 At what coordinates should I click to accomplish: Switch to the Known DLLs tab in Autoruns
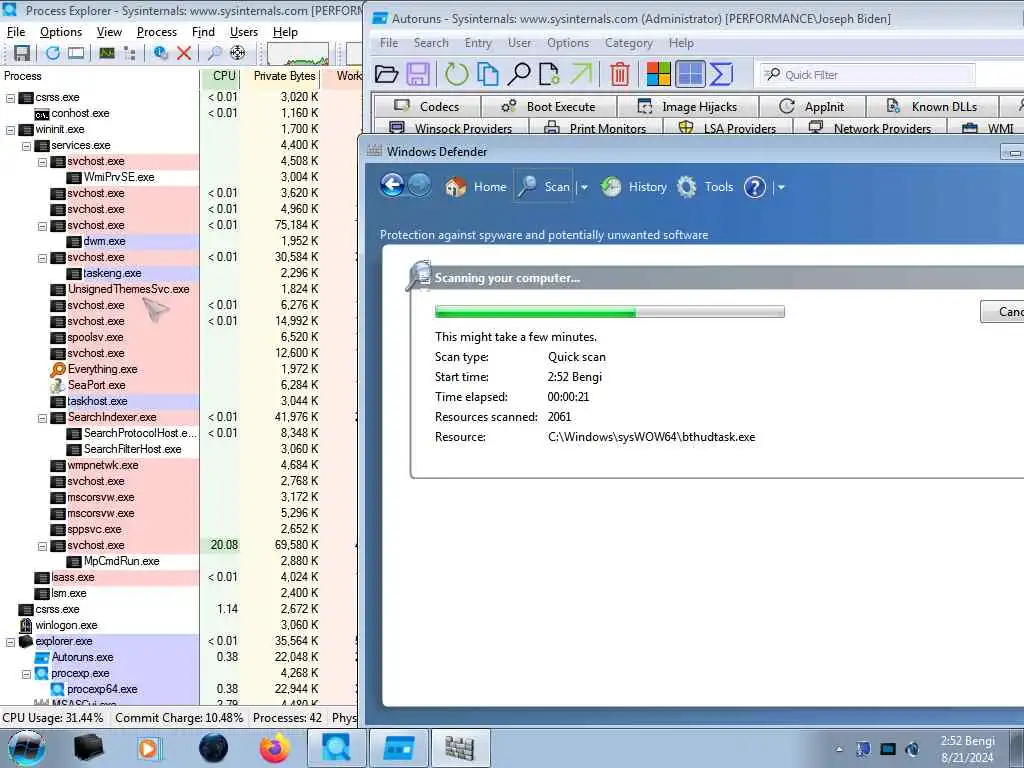pyautogui.click(x=932, y=106)
